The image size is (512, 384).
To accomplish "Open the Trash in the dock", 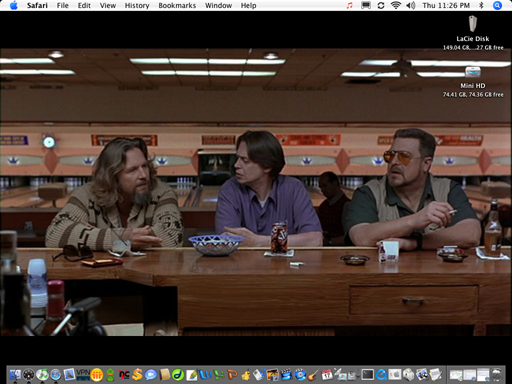I will click(x=496, y=375).
